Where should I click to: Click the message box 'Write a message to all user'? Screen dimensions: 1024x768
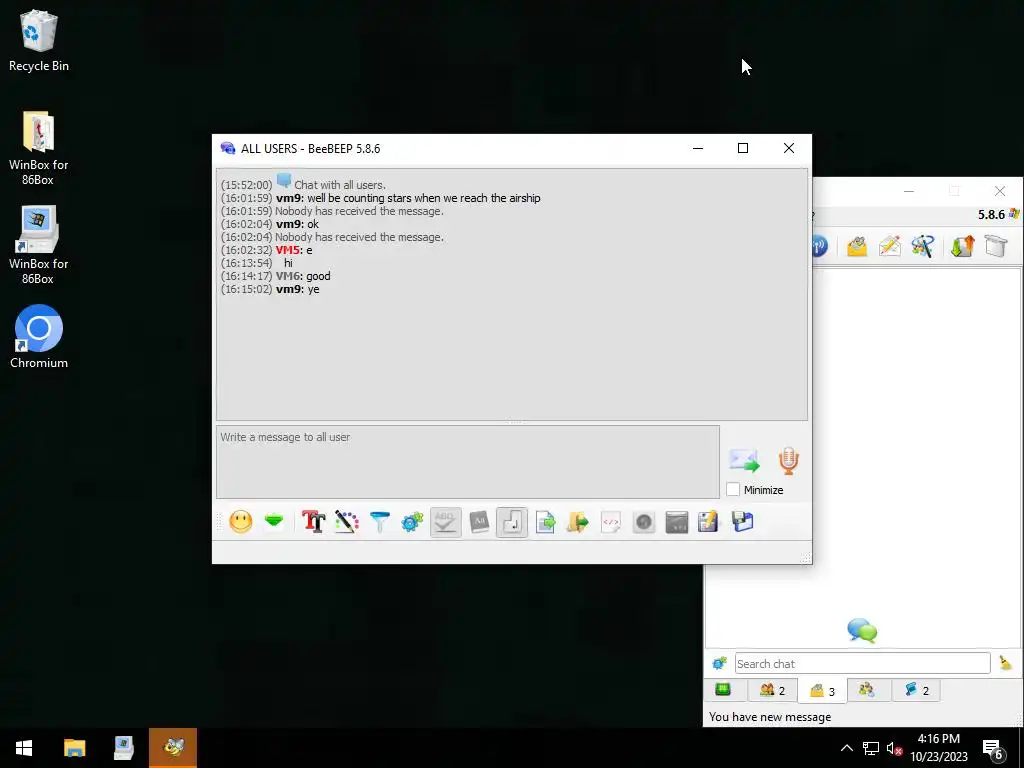pos(468,462)
